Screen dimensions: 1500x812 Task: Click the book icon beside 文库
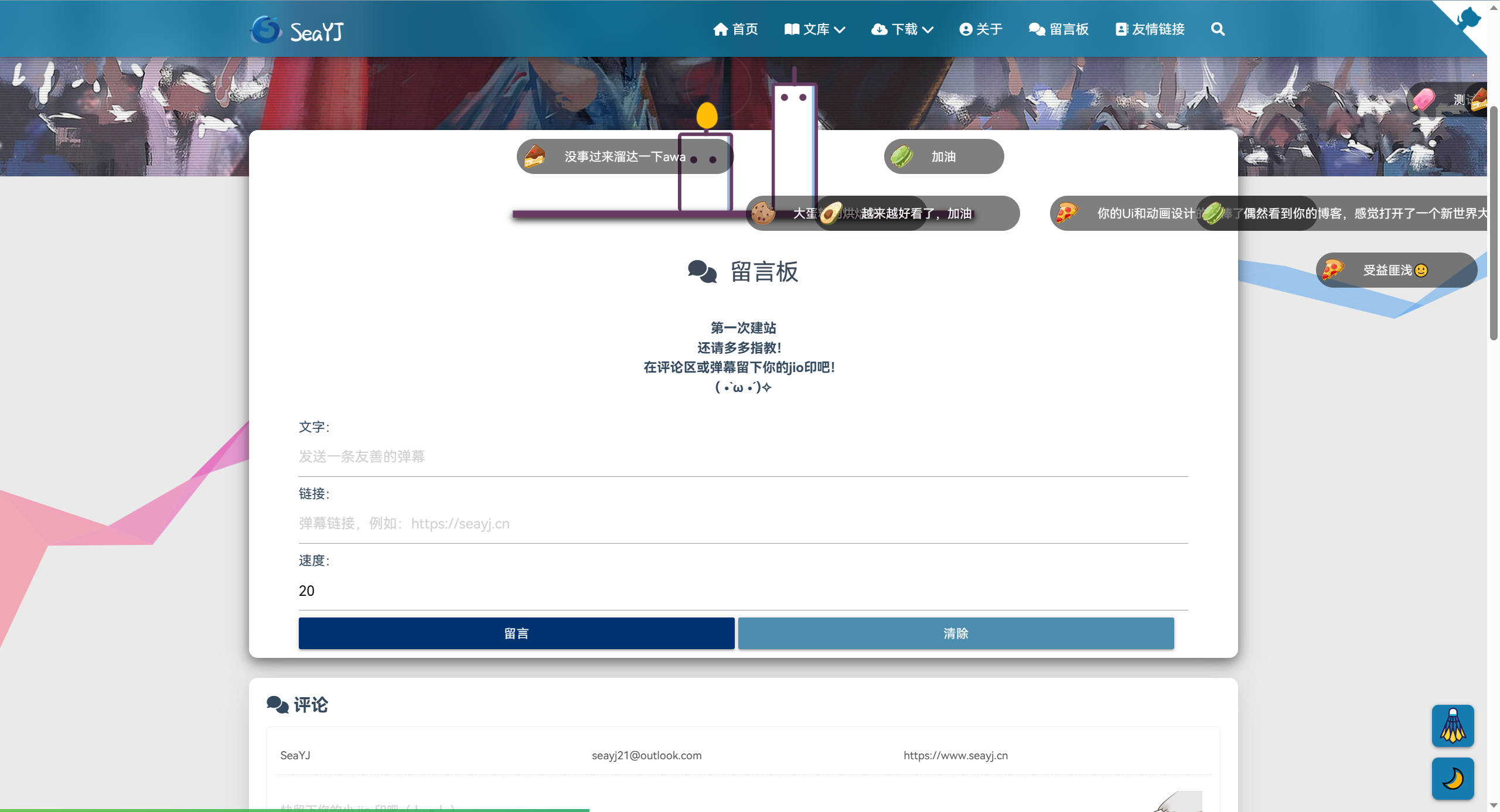[792, 29]
